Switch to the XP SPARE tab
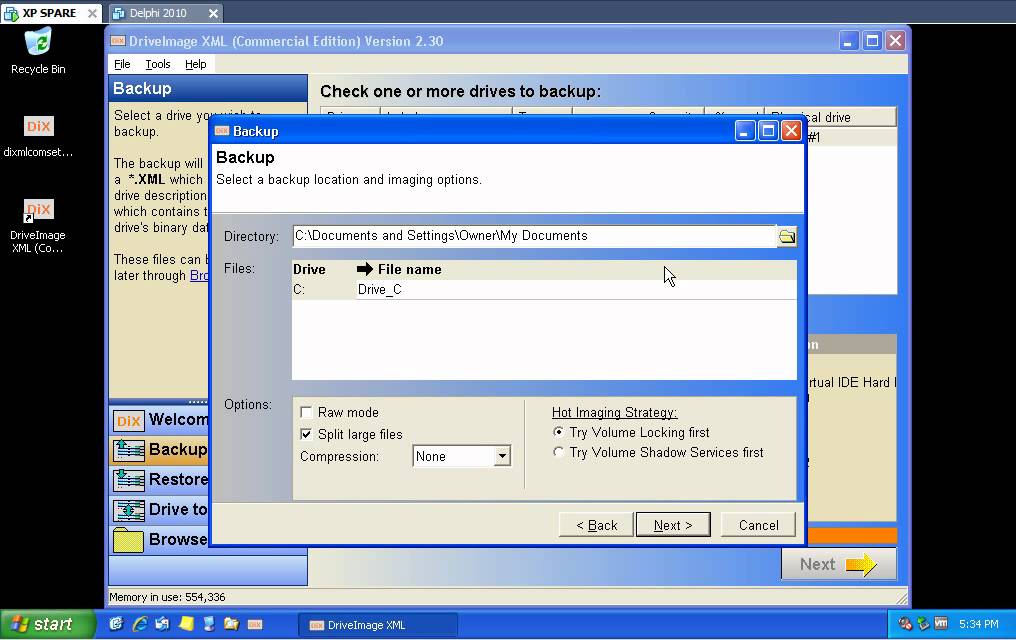Viewport: 1016px width, 640px height. 49,13
